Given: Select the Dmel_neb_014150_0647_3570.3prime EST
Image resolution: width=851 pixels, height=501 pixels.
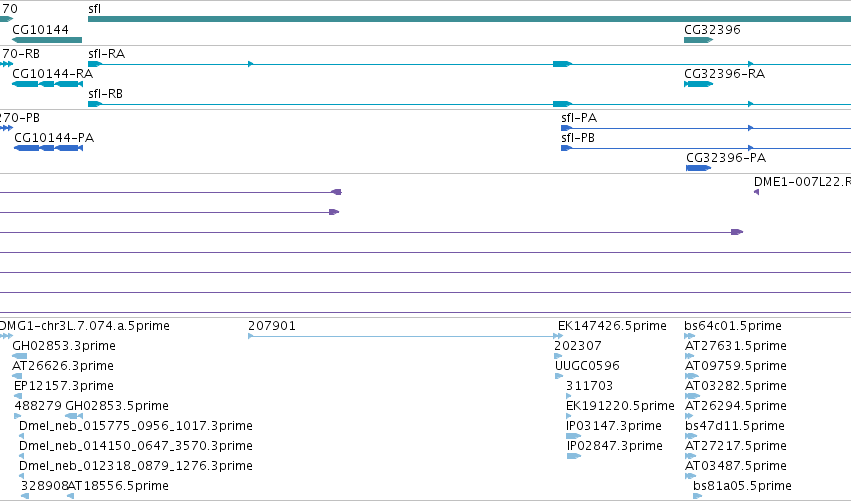Looking at the screenshot, I should 22,456.
